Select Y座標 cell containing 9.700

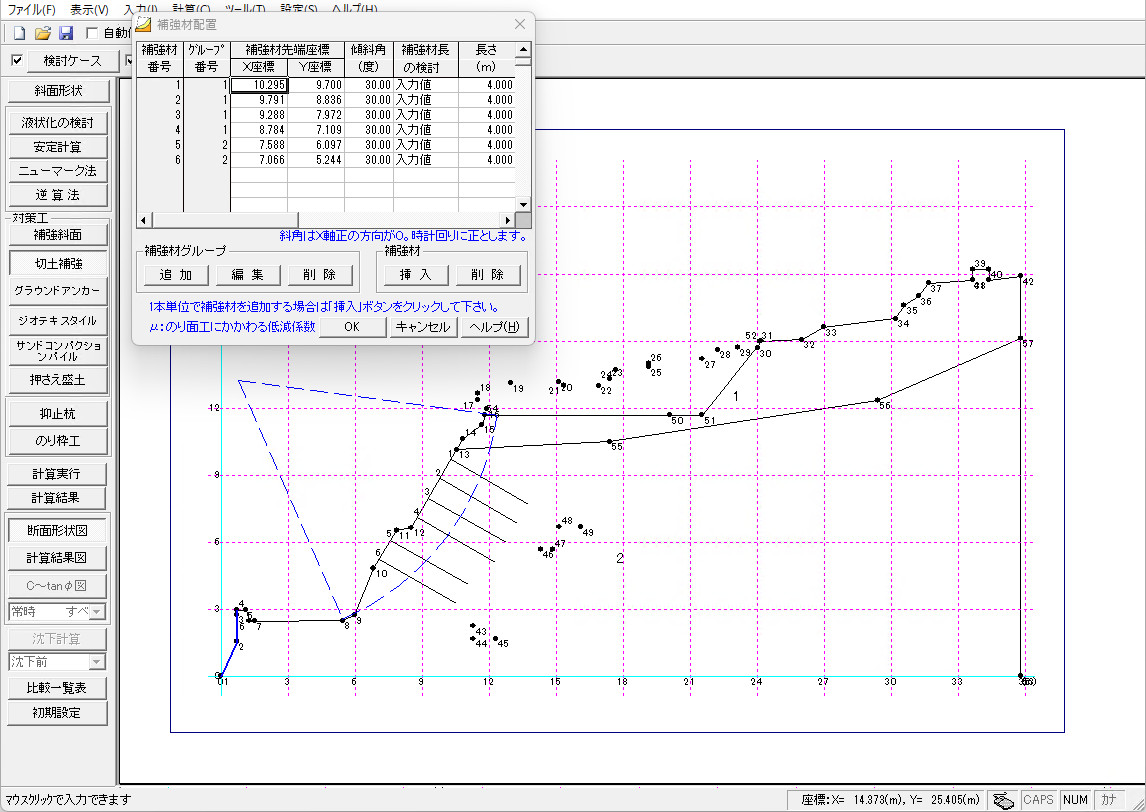316,85
